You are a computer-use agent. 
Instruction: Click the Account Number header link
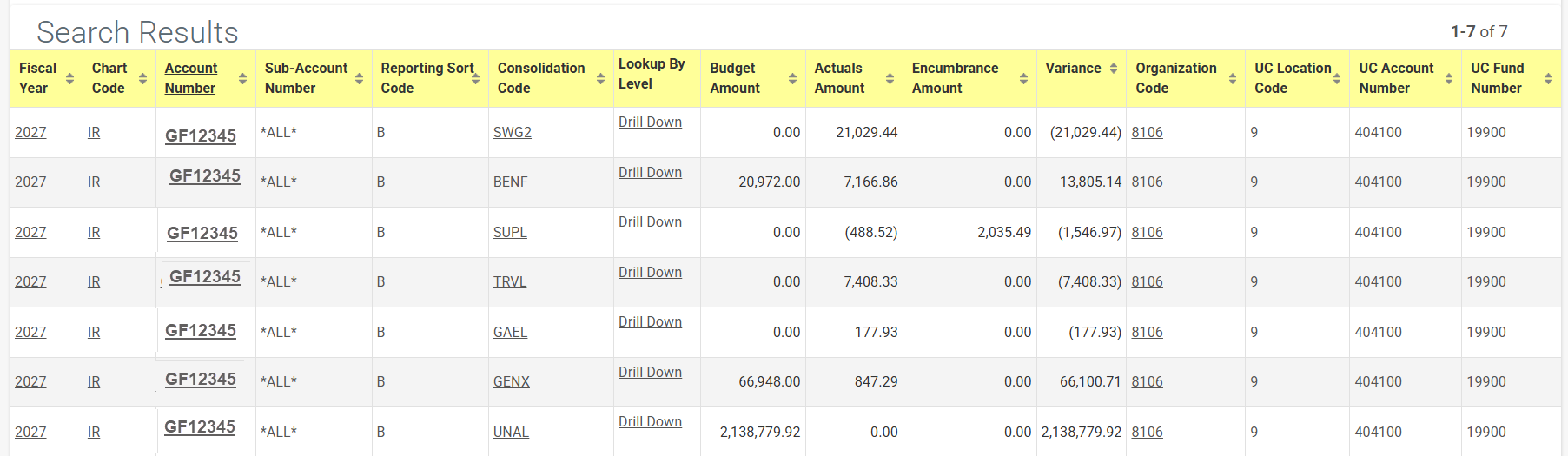[x=191, y=78]
